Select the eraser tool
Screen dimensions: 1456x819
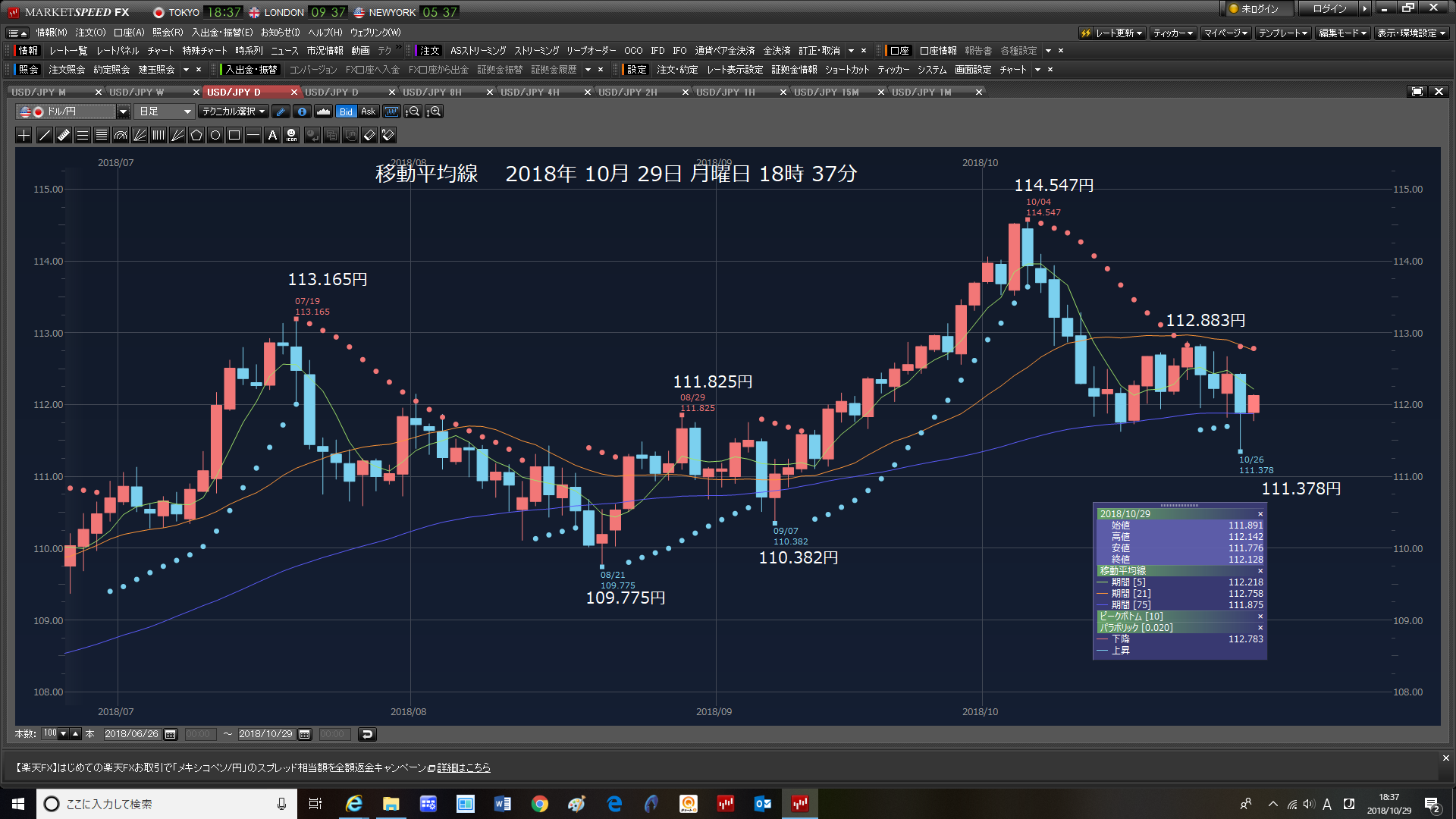point(369,136)
